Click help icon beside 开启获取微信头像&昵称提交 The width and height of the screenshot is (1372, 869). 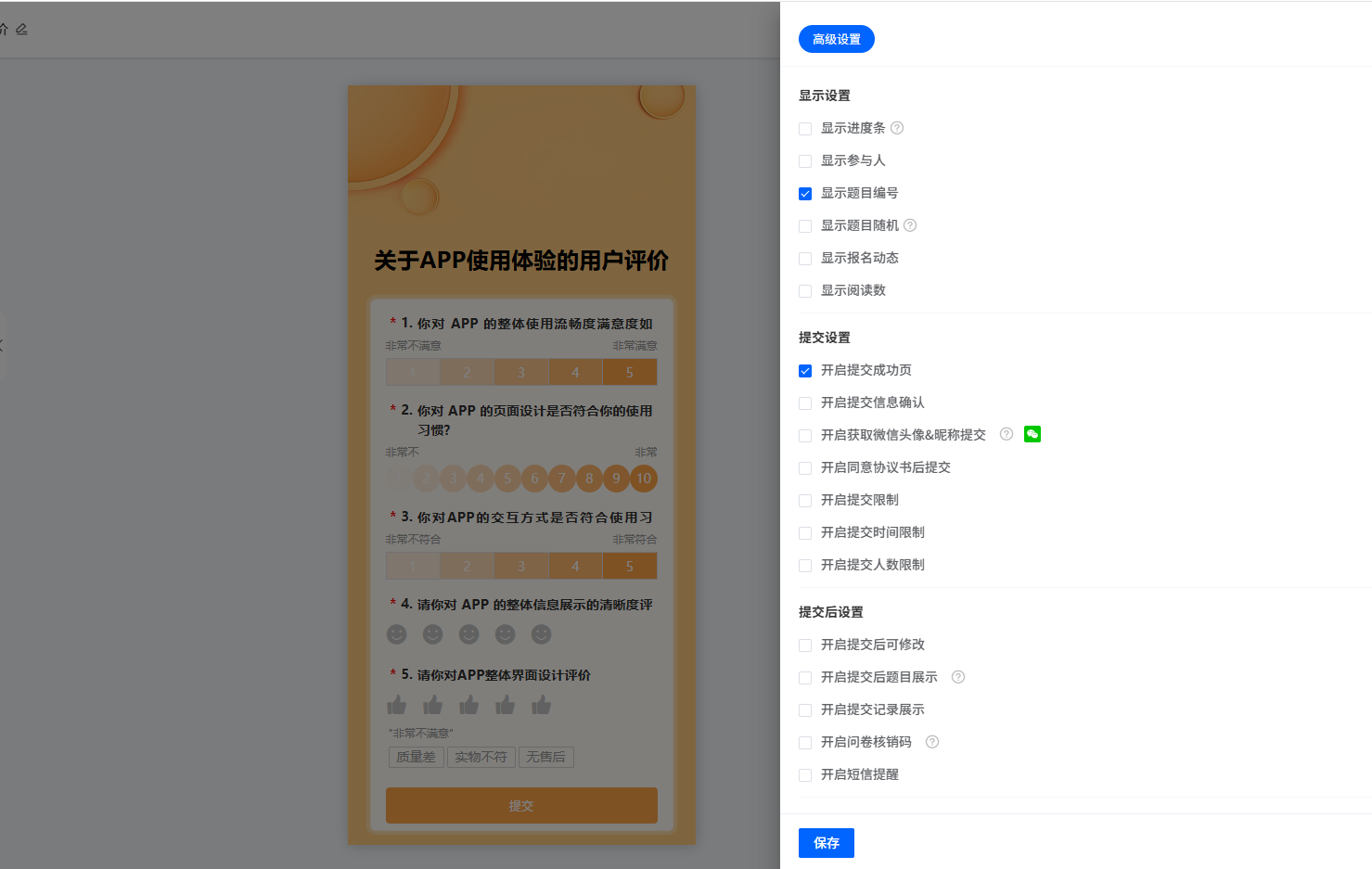[1006, 434]
